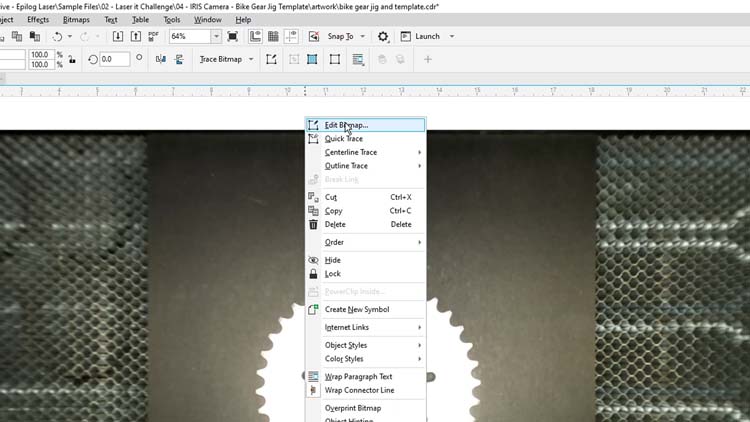Choose Quick Trace from context menu
This screenshot has width=750, height=422.
coord(365,139)
